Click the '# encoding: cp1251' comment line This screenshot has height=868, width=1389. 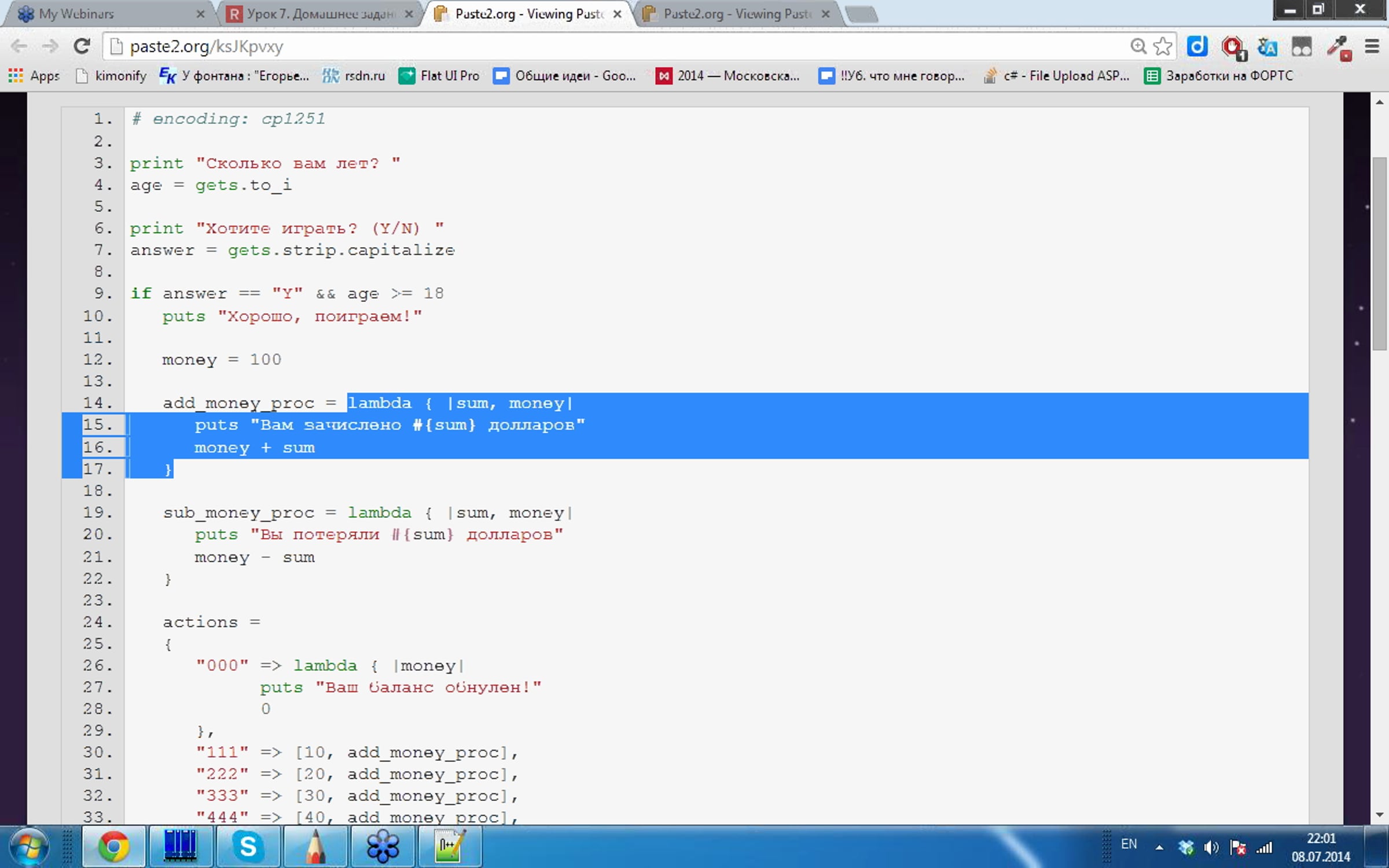pyautogui.click(x=228, y=119)
